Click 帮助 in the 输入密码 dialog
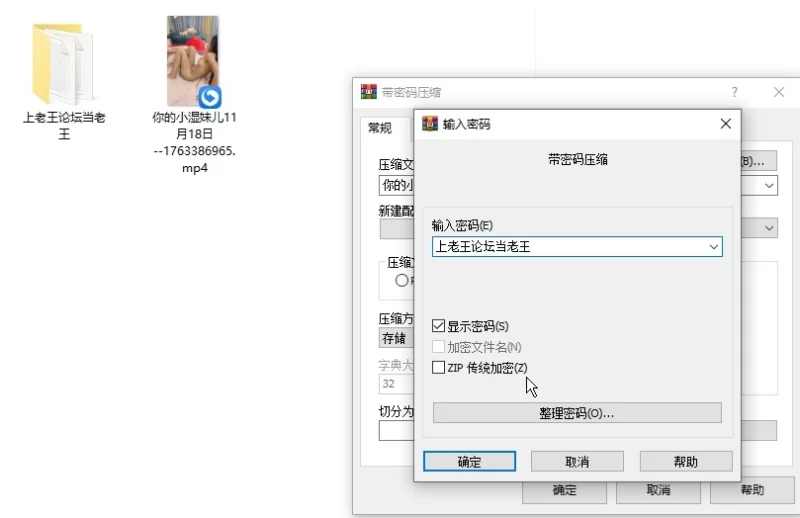 tap(686, 461)
